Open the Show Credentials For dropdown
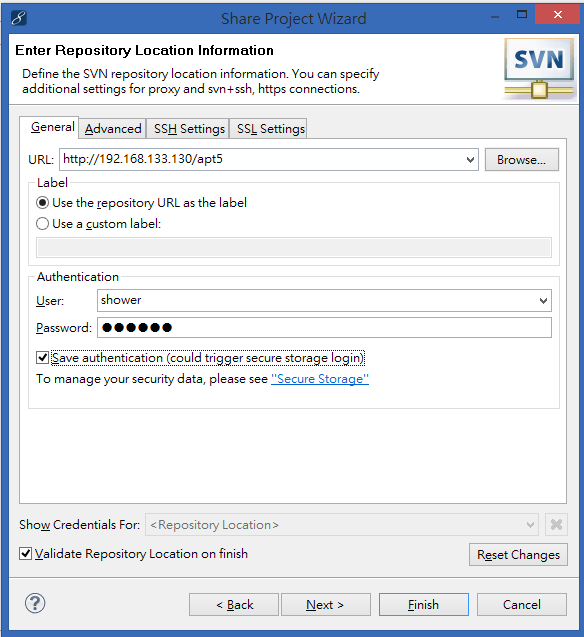Screen dimensions: 584x637 pyautogui.click(x=342, y=524)
